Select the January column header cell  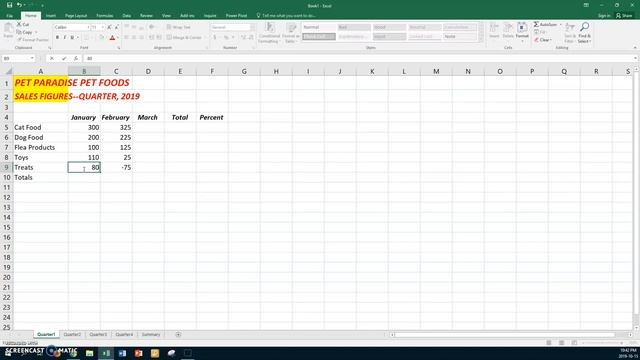click(x=84, y=118)
